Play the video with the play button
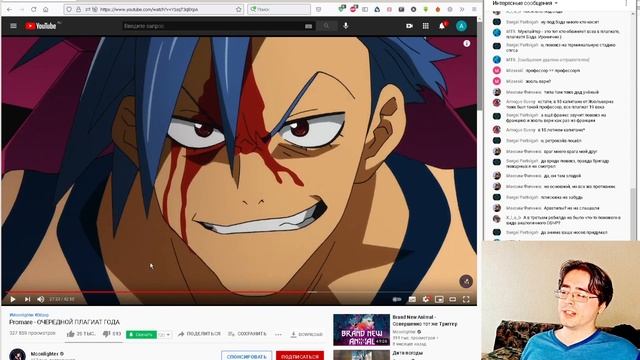Viewport: 640px width, 360px height. coord(13,299)
